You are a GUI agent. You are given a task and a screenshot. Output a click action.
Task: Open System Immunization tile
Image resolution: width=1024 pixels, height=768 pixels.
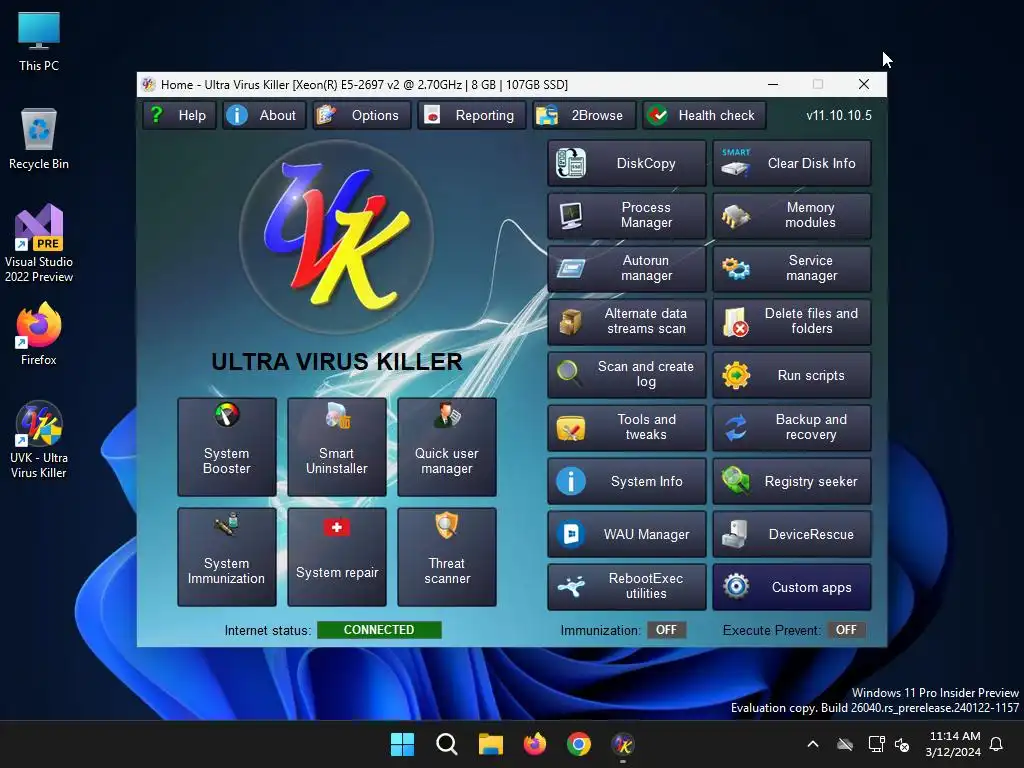227,557
